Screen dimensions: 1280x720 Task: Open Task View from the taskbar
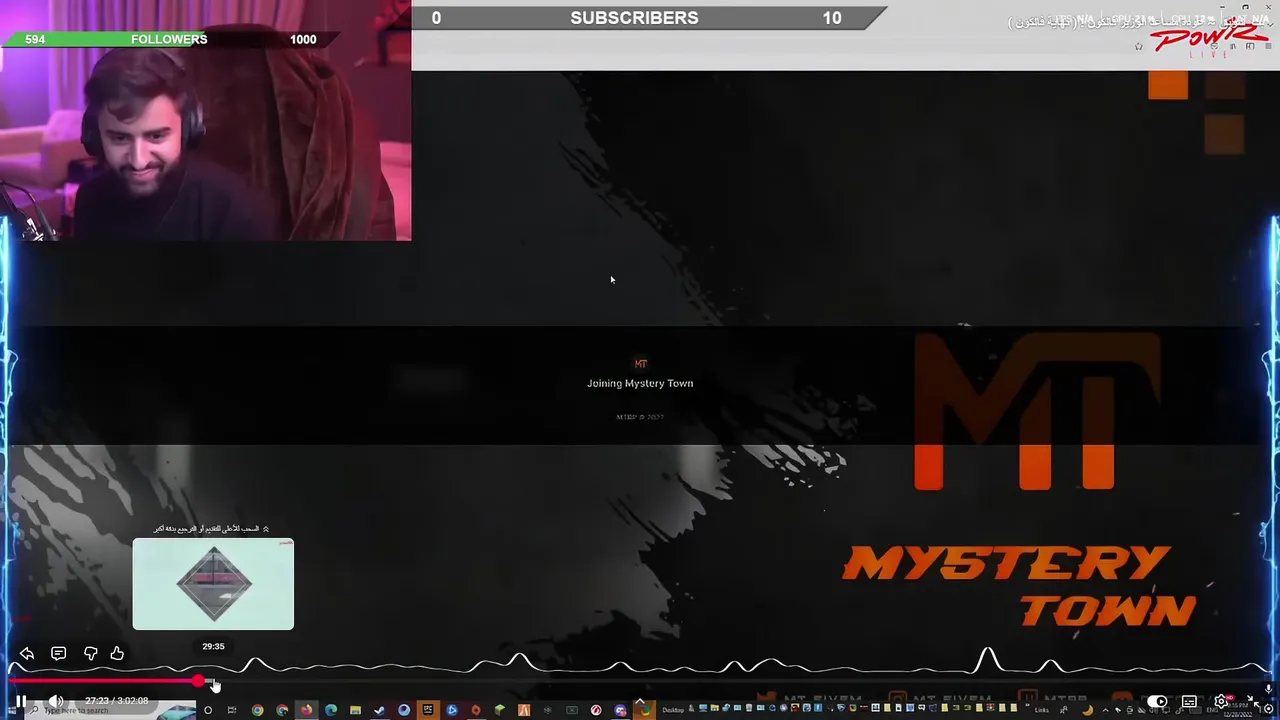pyautogui.click(x=231, y=710)
